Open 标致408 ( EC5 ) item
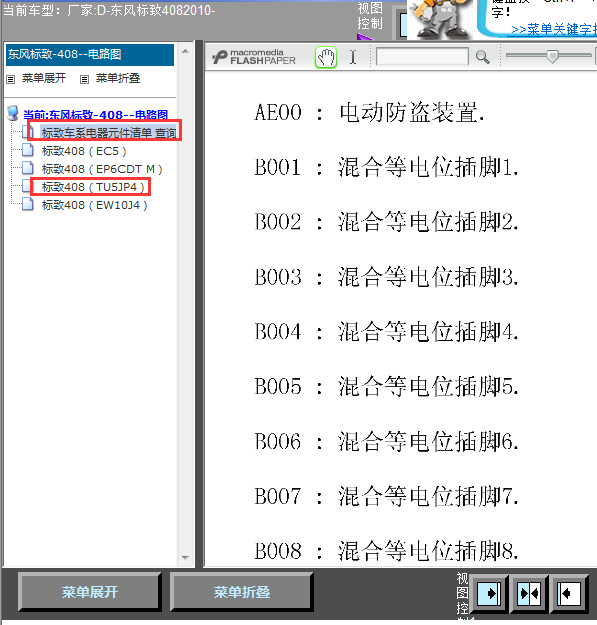This screenshot has height=625, width=597. pyautogui.click(x=84, y=151)
